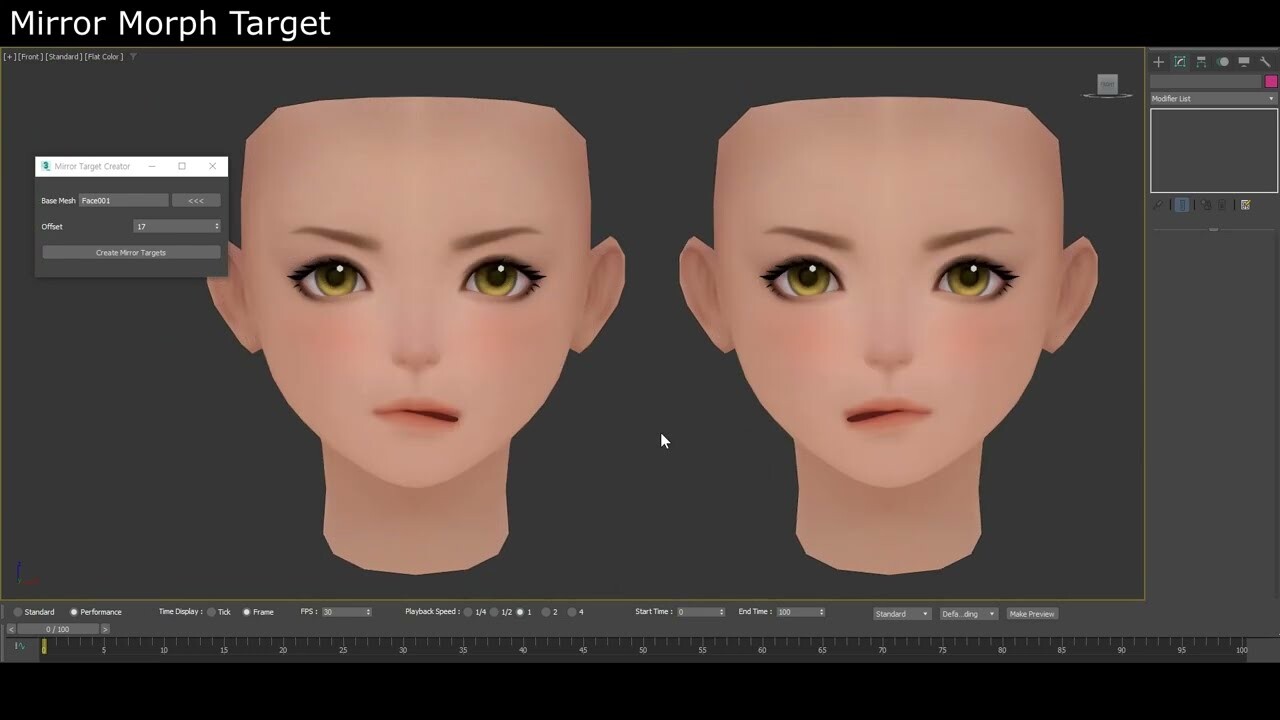This screenshot has height=720, width=1280.
Task: Enable the Performance time display mode
Action: coord(74,611)
